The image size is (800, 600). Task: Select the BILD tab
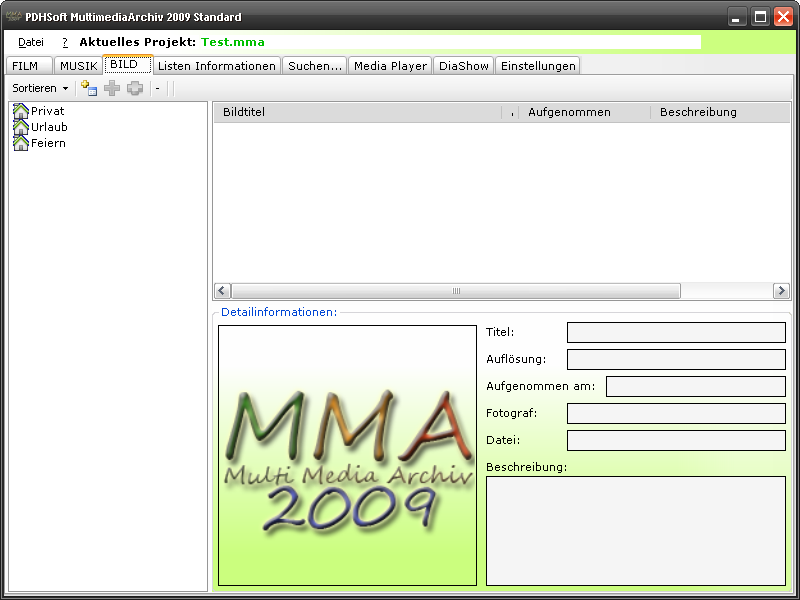[128, 64]
